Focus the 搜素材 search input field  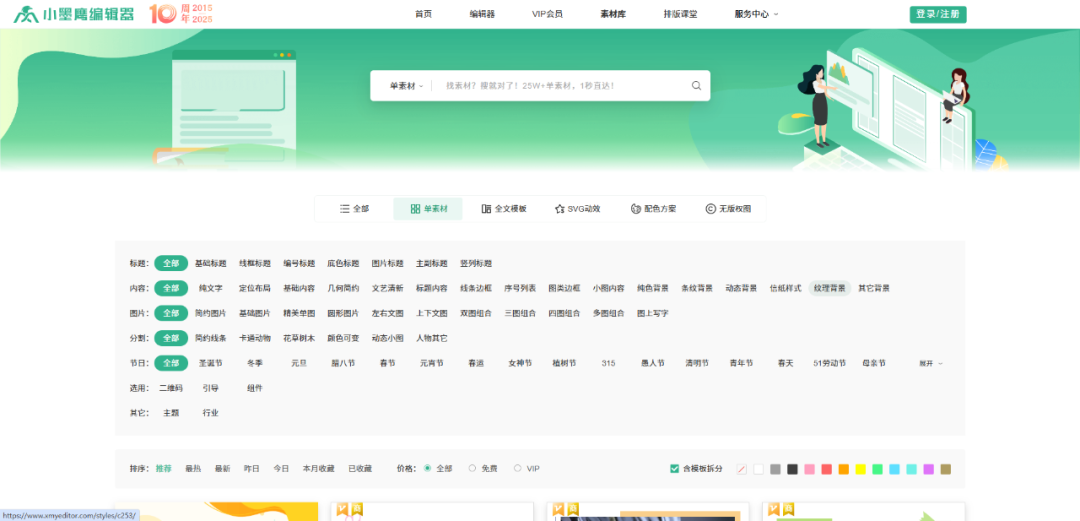tap(561, 86)
